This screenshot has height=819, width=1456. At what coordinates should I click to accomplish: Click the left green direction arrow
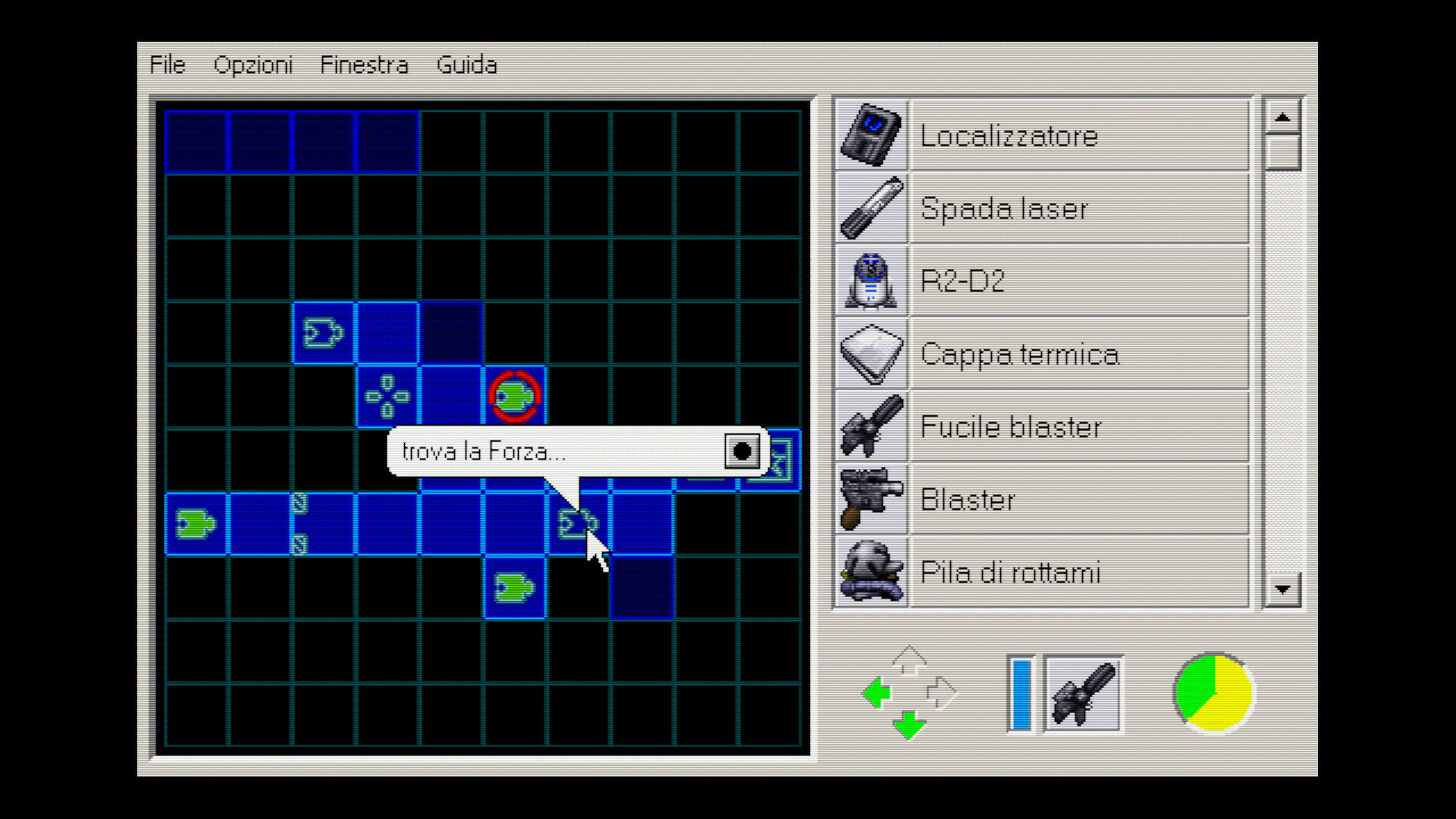click(877, 692)
